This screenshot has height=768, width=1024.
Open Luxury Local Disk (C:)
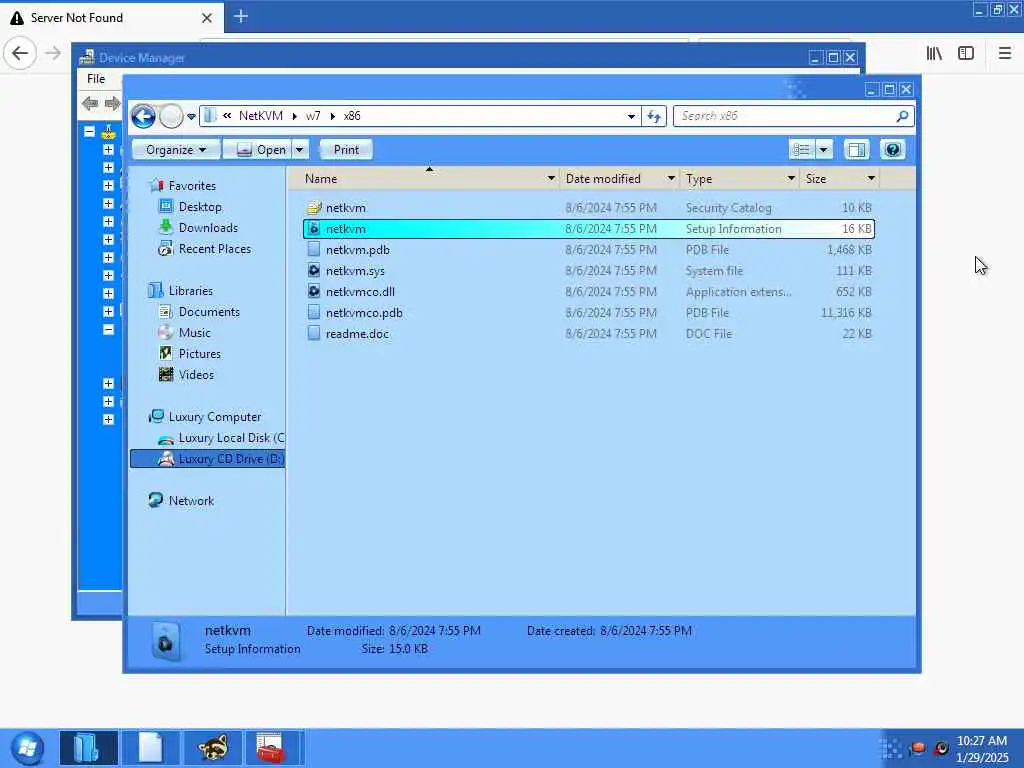(231, 438)
